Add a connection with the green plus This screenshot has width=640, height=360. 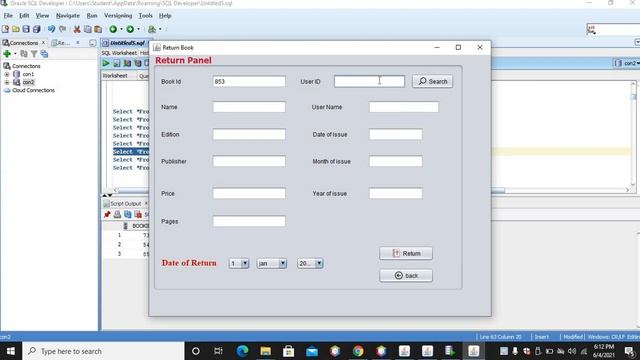(7, 54)
